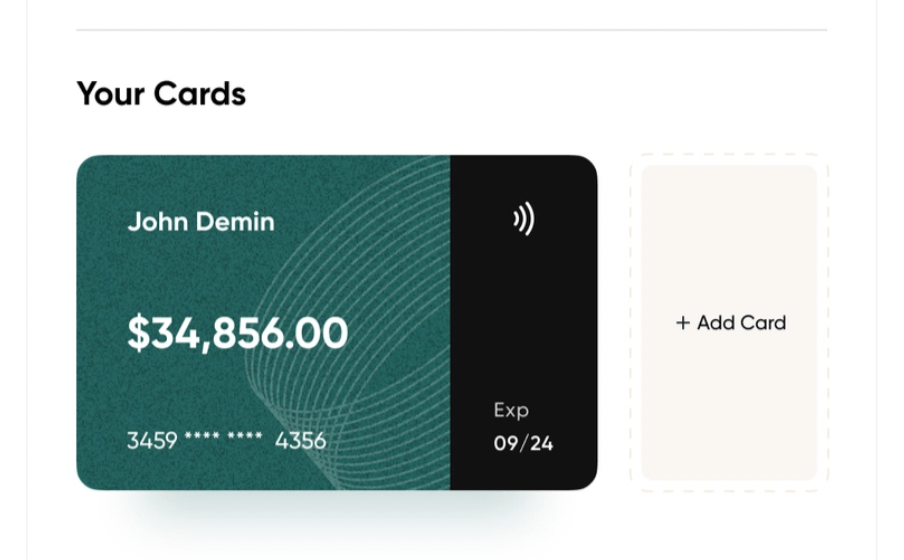
Task: Tap the contactless payment icon
Action: coord(523,221)
